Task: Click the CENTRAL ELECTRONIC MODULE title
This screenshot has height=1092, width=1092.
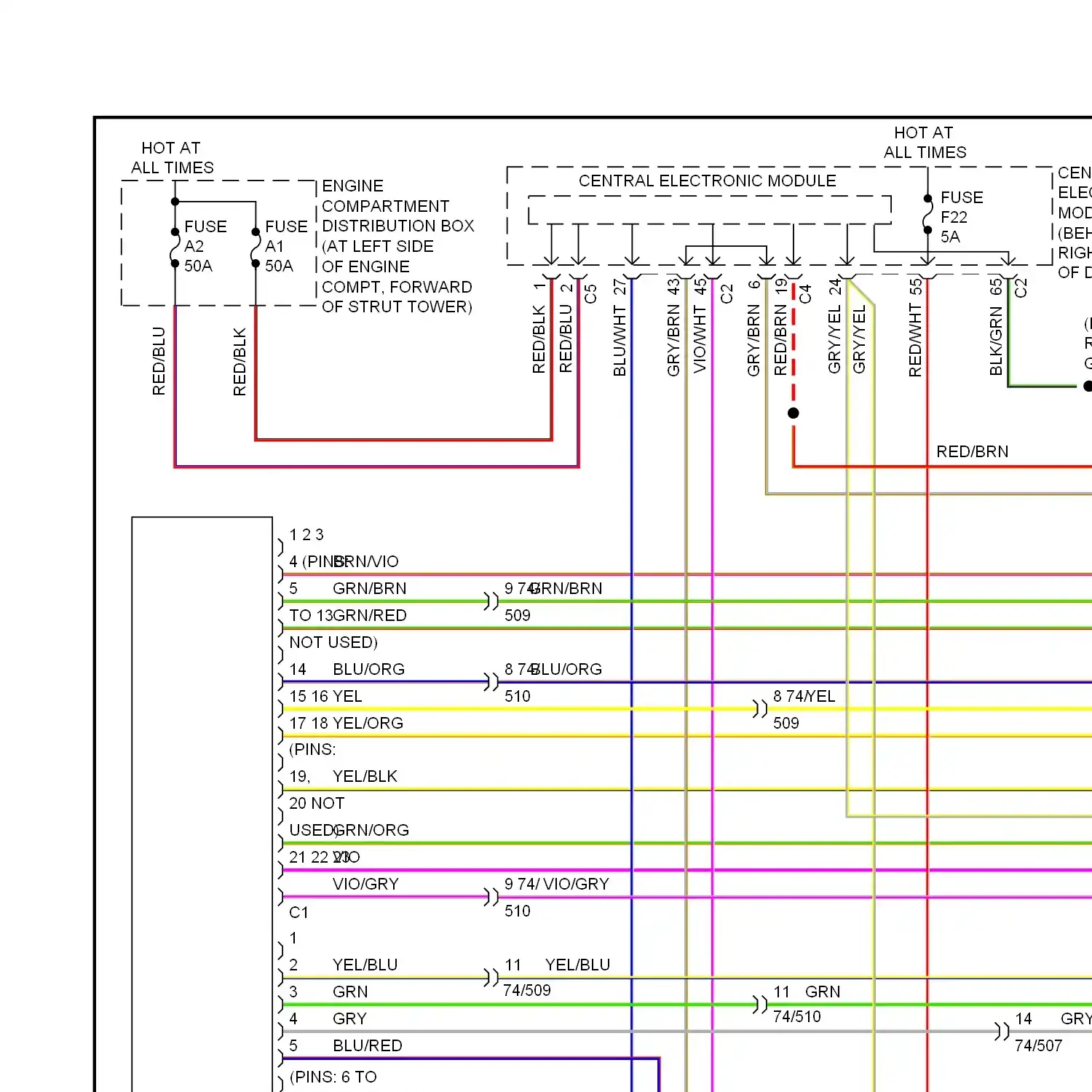Action: tap(707, 181)
